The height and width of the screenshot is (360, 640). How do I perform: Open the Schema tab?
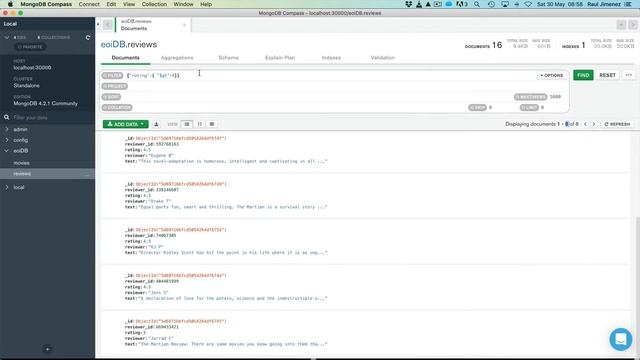(228, 58)
